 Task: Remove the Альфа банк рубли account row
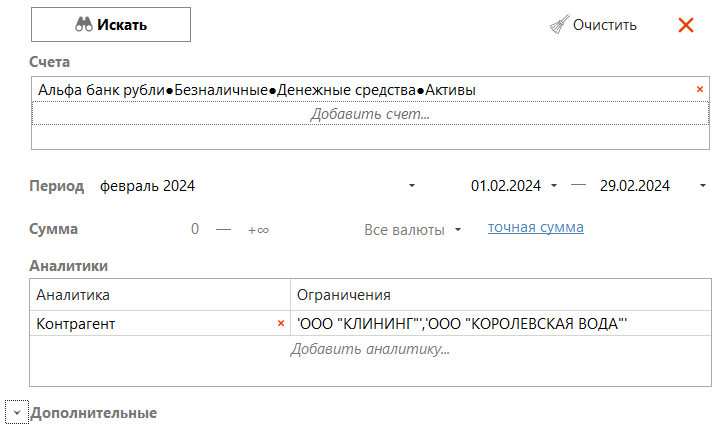pyautogui.click(x=700, y=90)
